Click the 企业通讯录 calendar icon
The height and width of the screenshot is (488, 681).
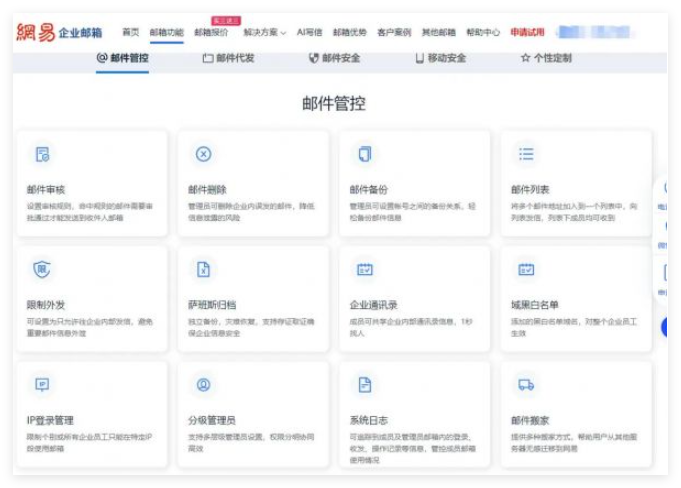(x=365, y=269)
